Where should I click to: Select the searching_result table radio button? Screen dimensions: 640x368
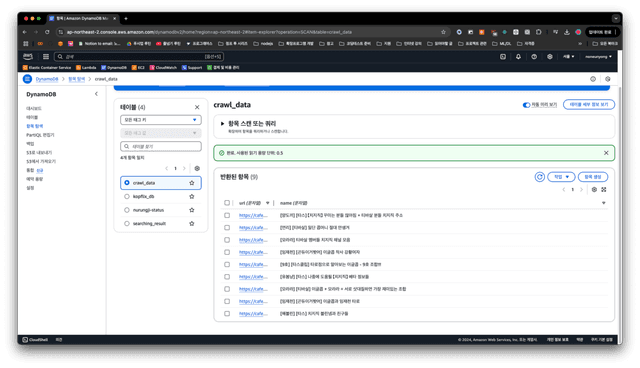coord(127,223)
